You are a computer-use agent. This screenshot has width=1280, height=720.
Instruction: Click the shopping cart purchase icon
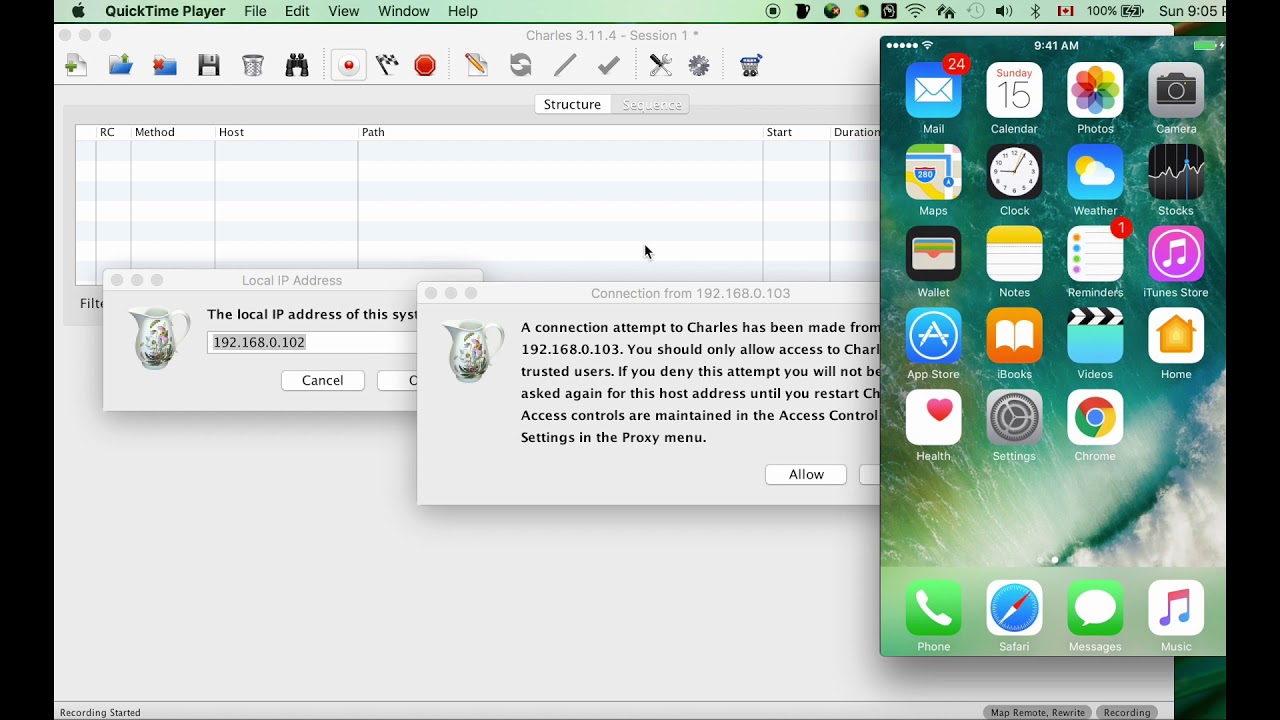(750, 66)
